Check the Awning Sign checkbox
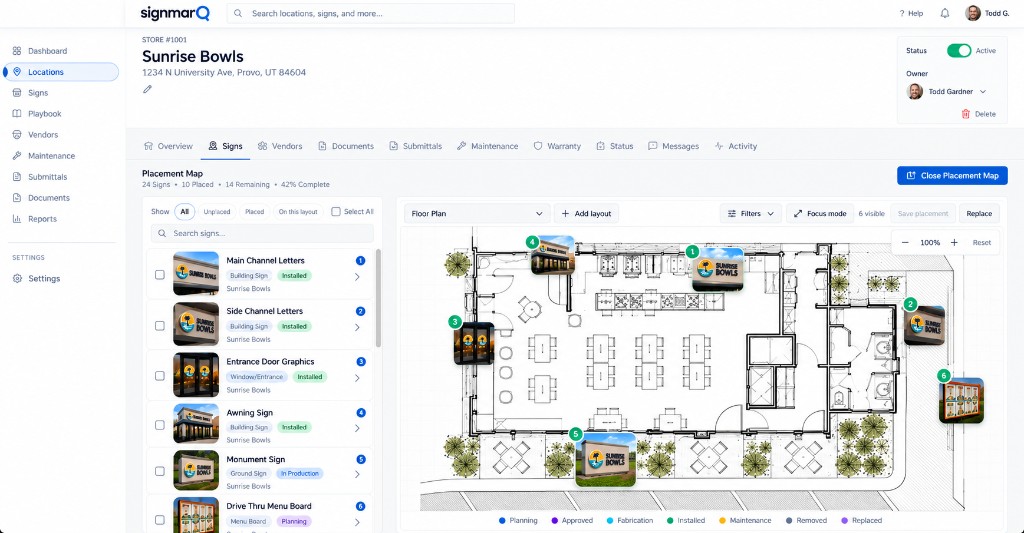1024x533 pixels. [159, 425]
